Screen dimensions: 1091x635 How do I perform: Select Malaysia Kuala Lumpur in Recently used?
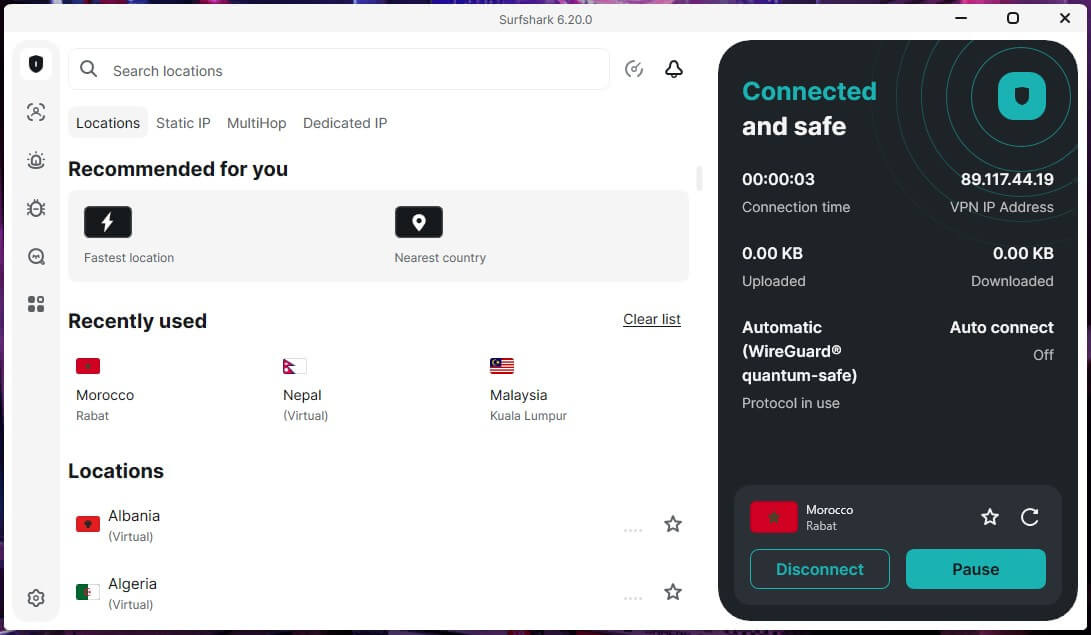tap(528, 390)
